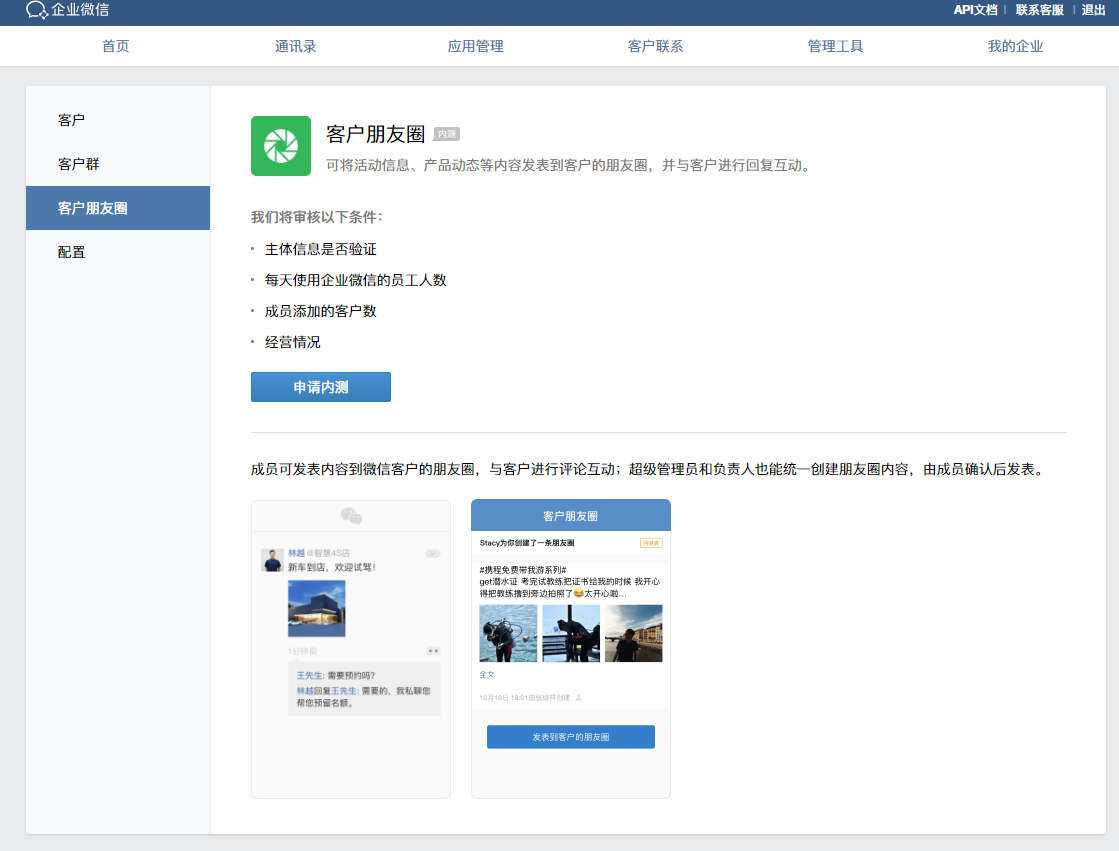This screenshot has width=1119, height=851.
Task: Click 申请内测 button
Action: [320, 387]
